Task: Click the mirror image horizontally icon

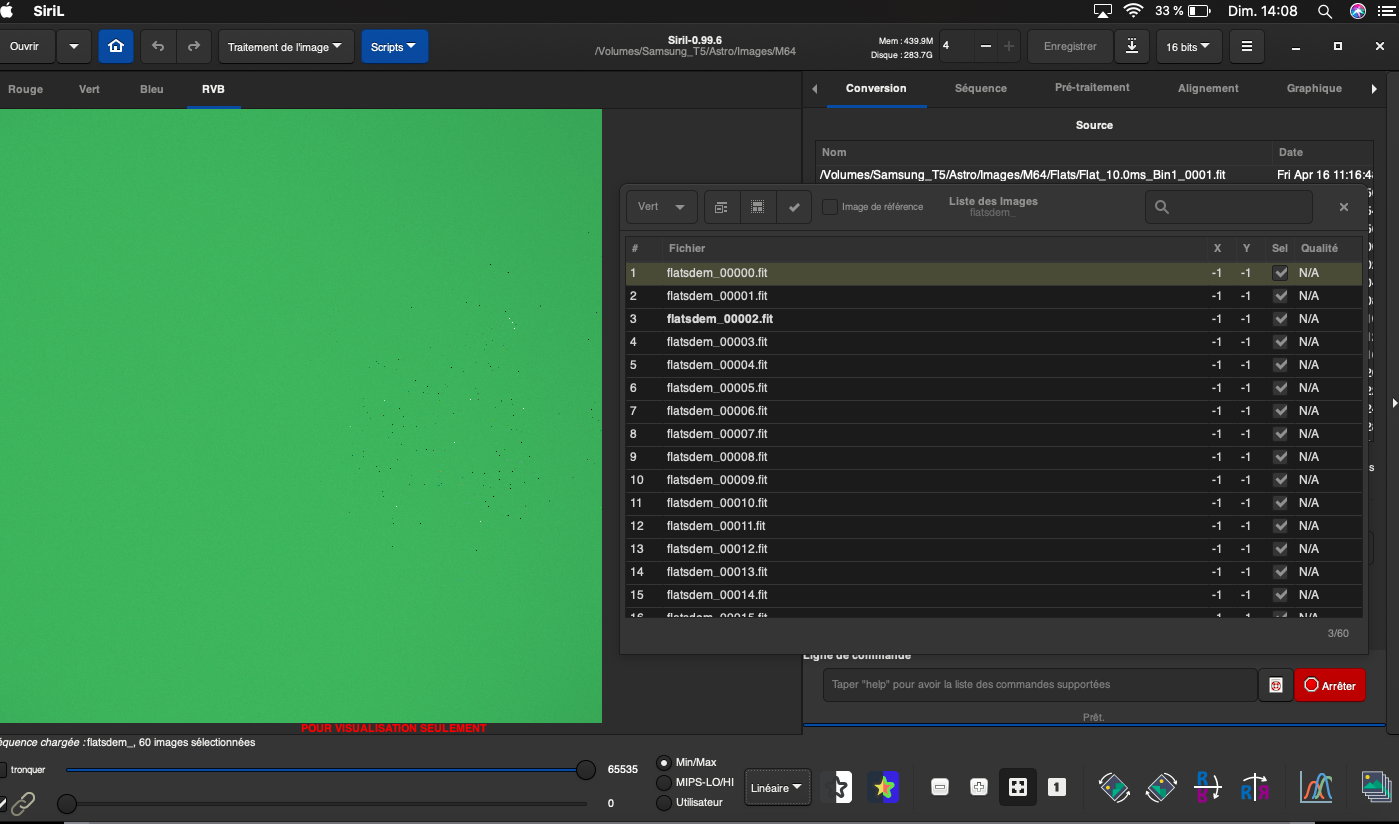Action: click(1254, 787)
